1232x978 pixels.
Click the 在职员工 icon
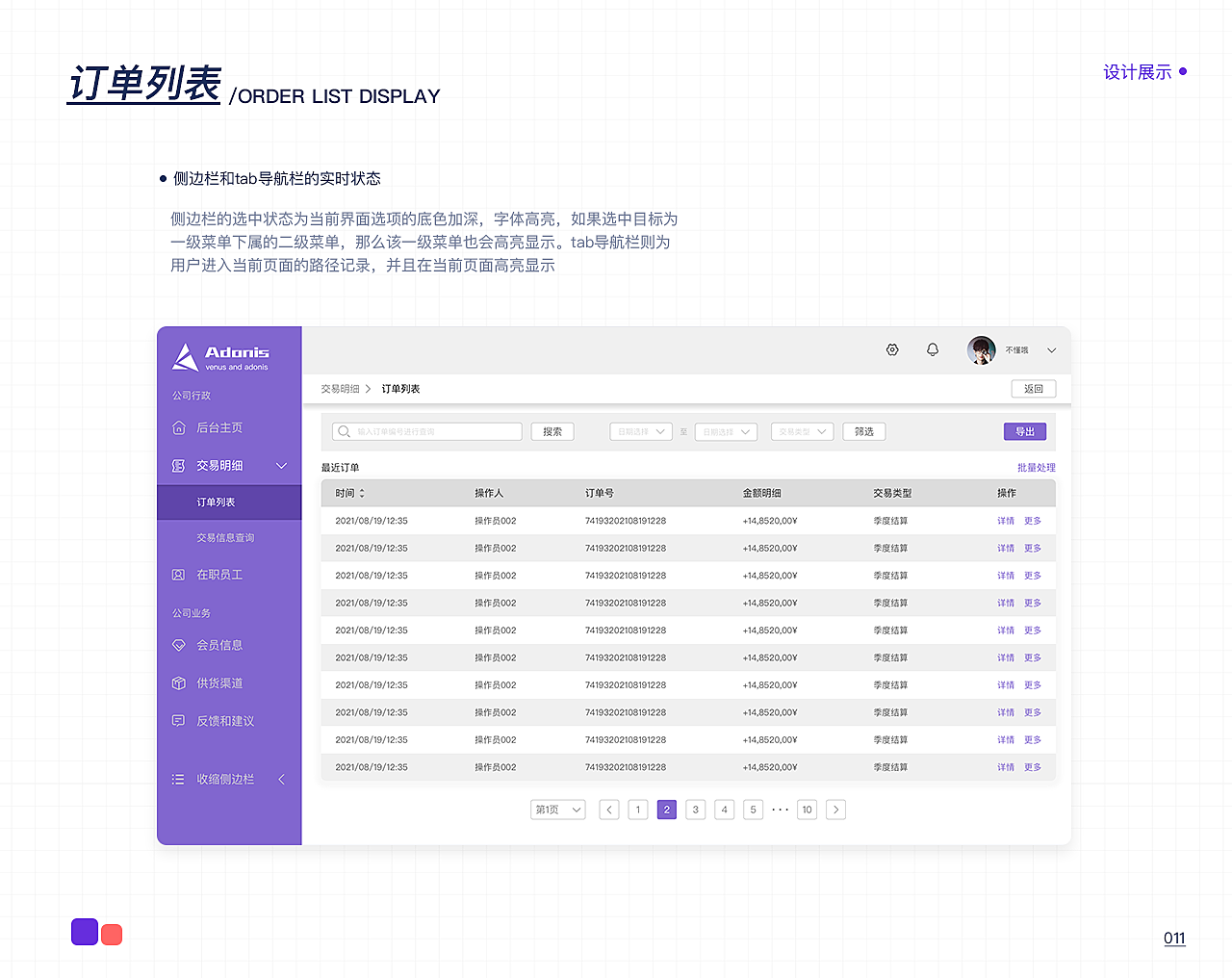click(178, 575)
